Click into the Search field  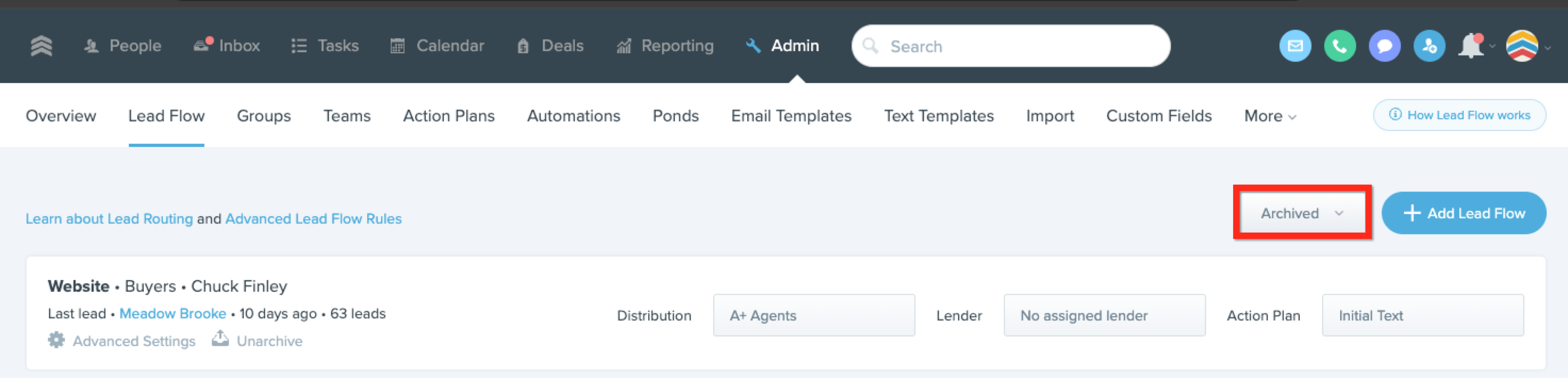pos(1010,46)
